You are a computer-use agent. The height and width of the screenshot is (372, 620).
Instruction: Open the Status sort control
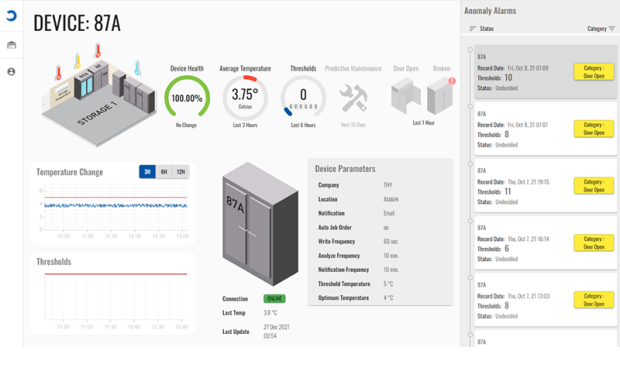[482, 28]
